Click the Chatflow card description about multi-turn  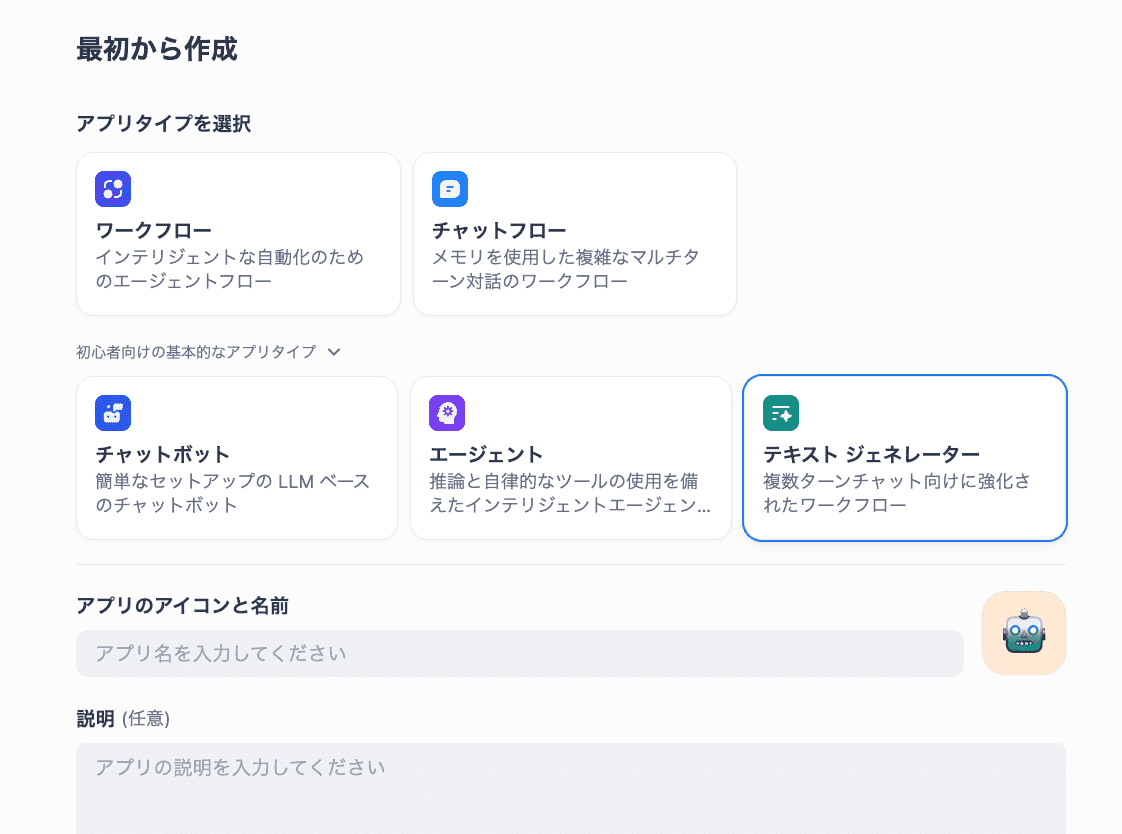point(566,269)
